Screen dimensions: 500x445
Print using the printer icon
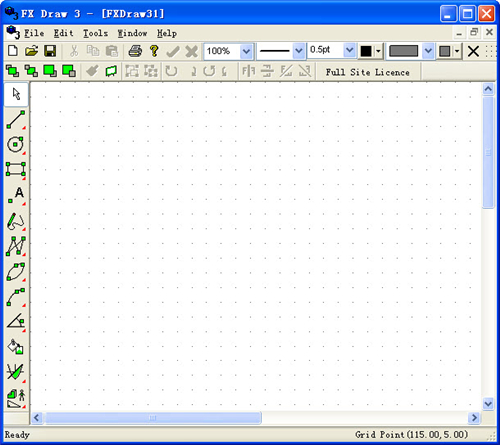(x=135, y=51)
